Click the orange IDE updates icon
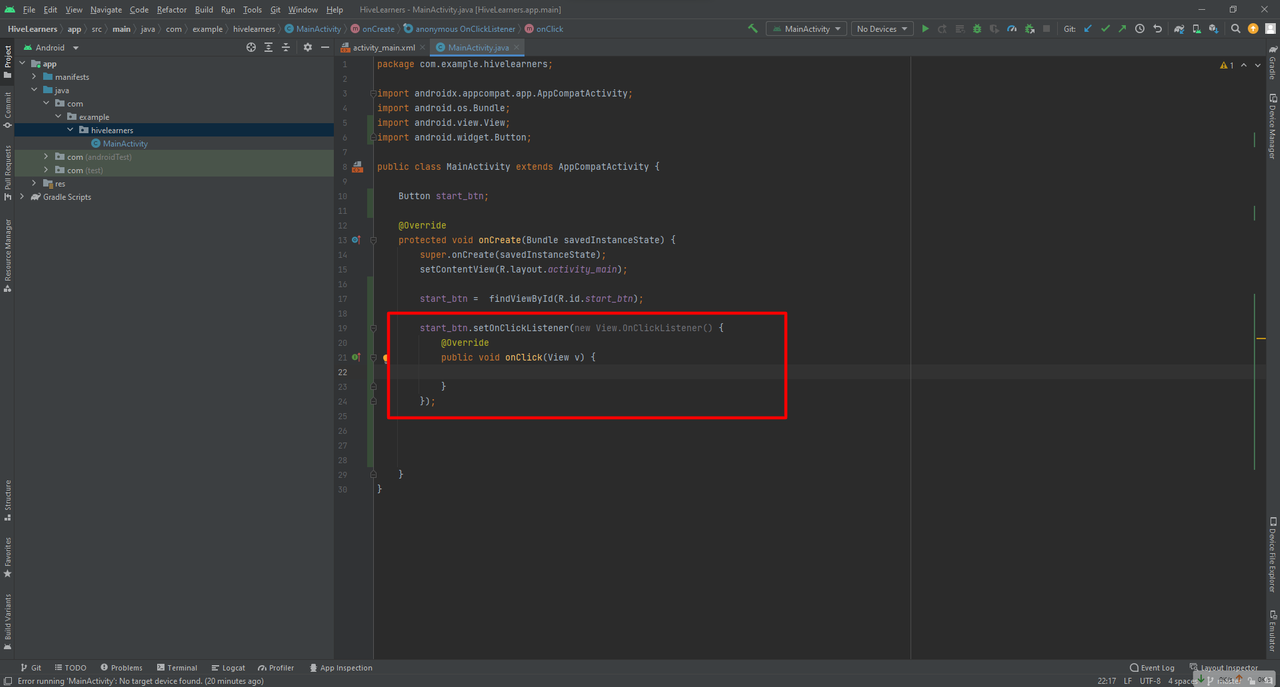The image size is (1280, 687). click(x=1252, y=29)
